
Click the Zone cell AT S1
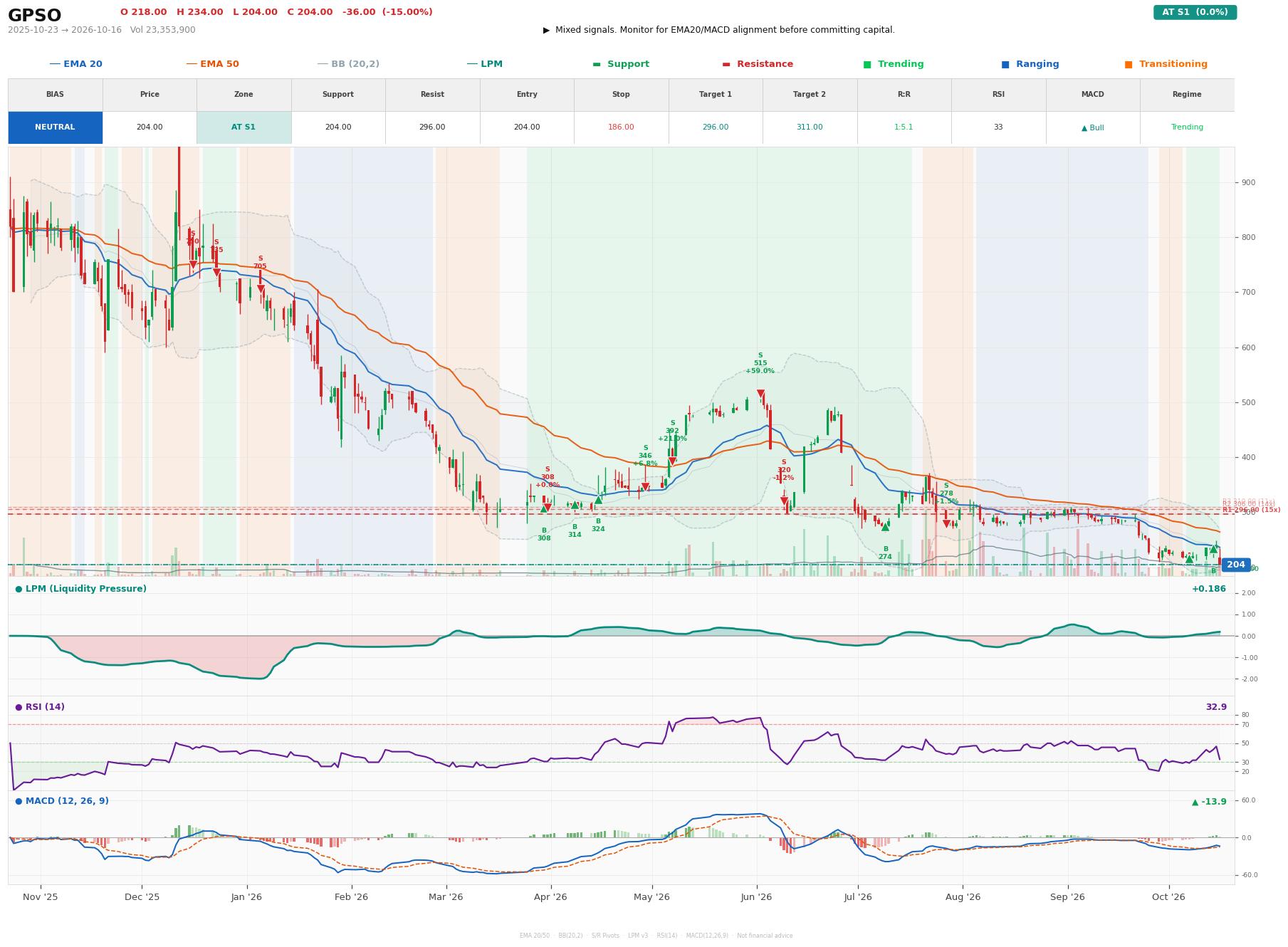[x=244, y=127]
